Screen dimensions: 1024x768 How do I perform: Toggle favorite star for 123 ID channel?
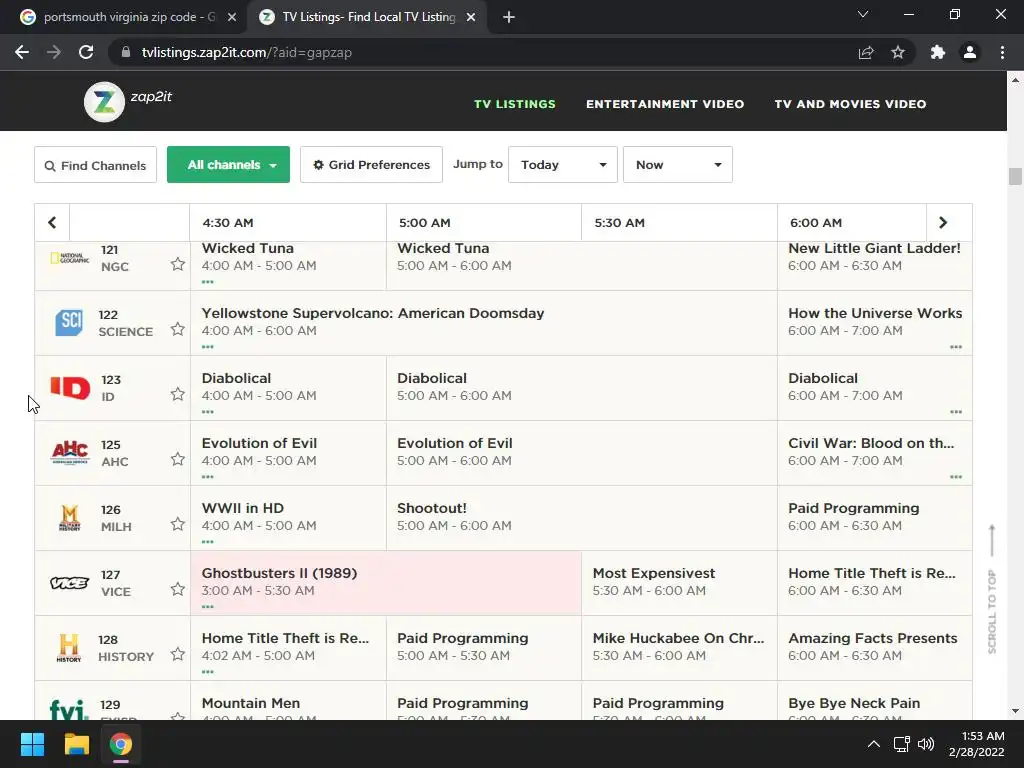178,394
